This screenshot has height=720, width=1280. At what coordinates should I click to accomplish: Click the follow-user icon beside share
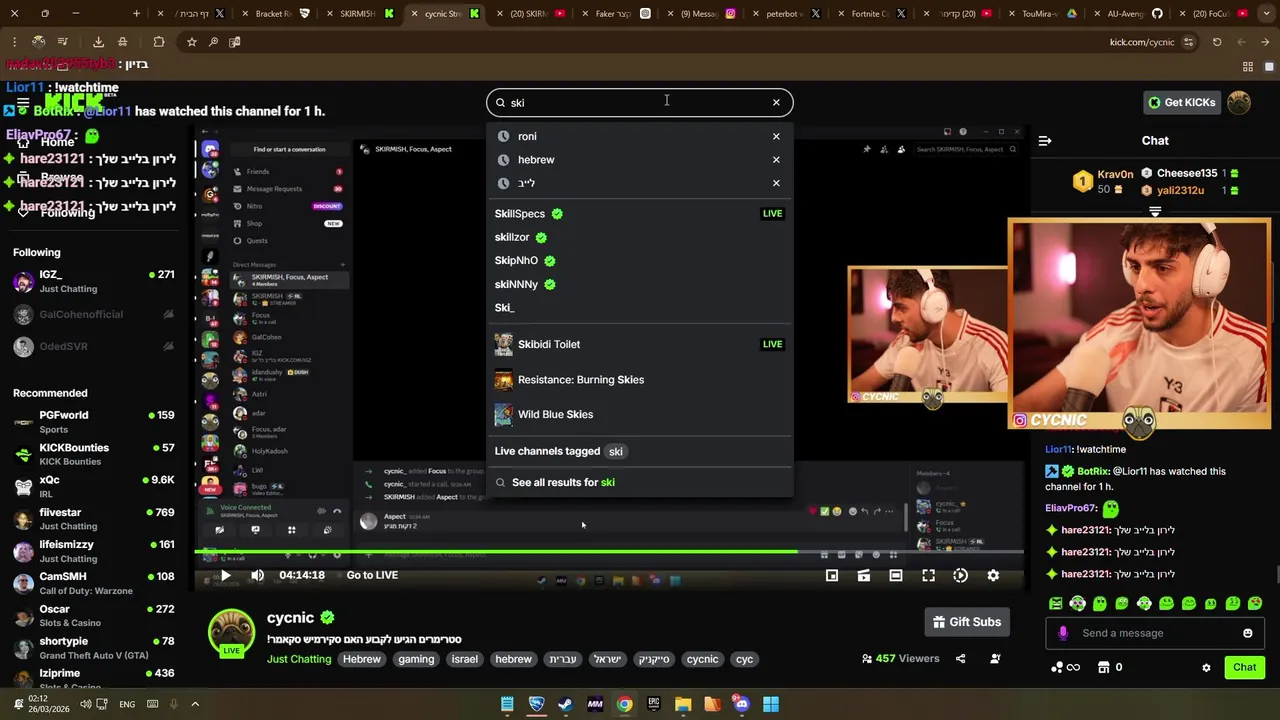[995, 659]
